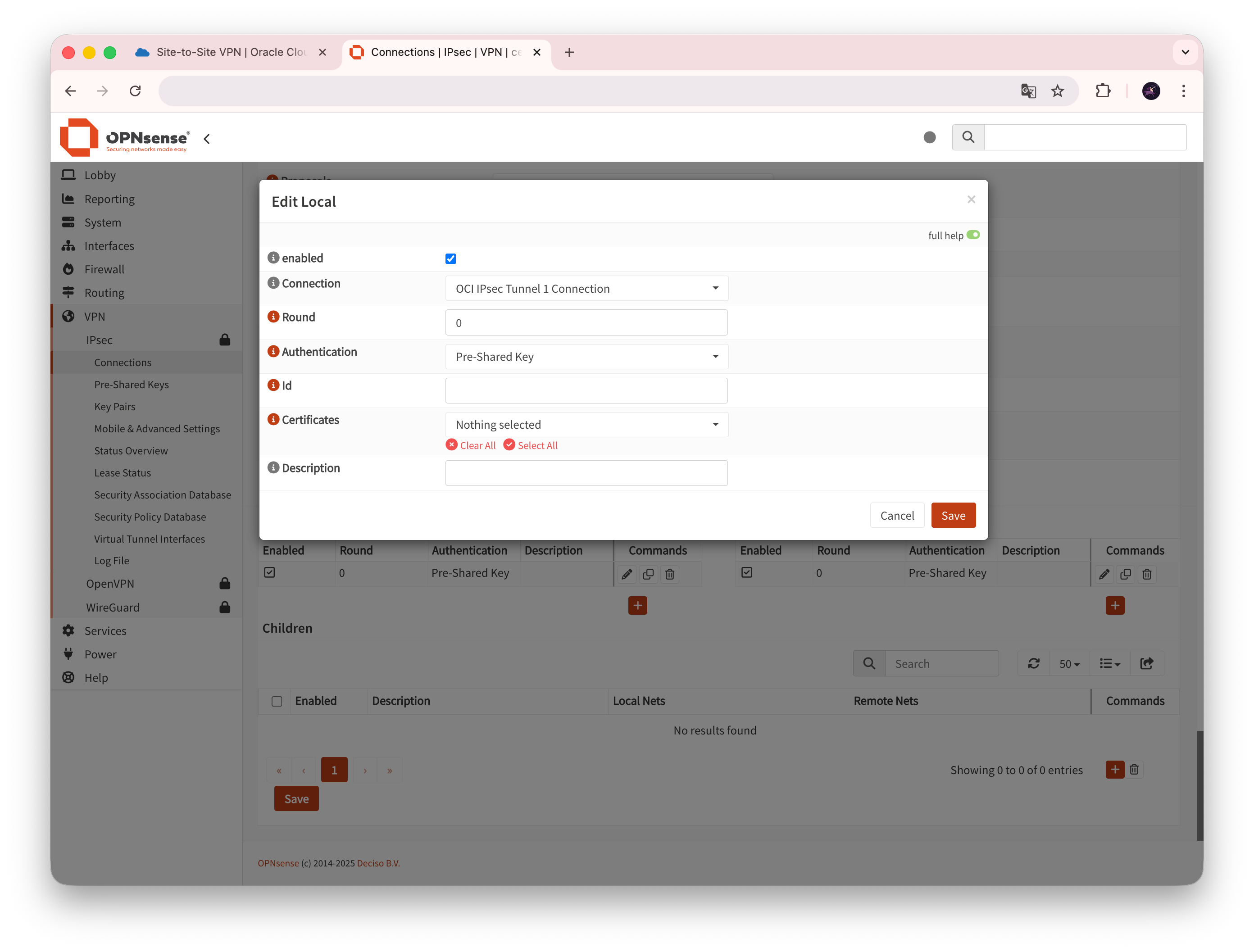Toggle the full help switch
Viewport: 1254px width, 952px height.
973,235
